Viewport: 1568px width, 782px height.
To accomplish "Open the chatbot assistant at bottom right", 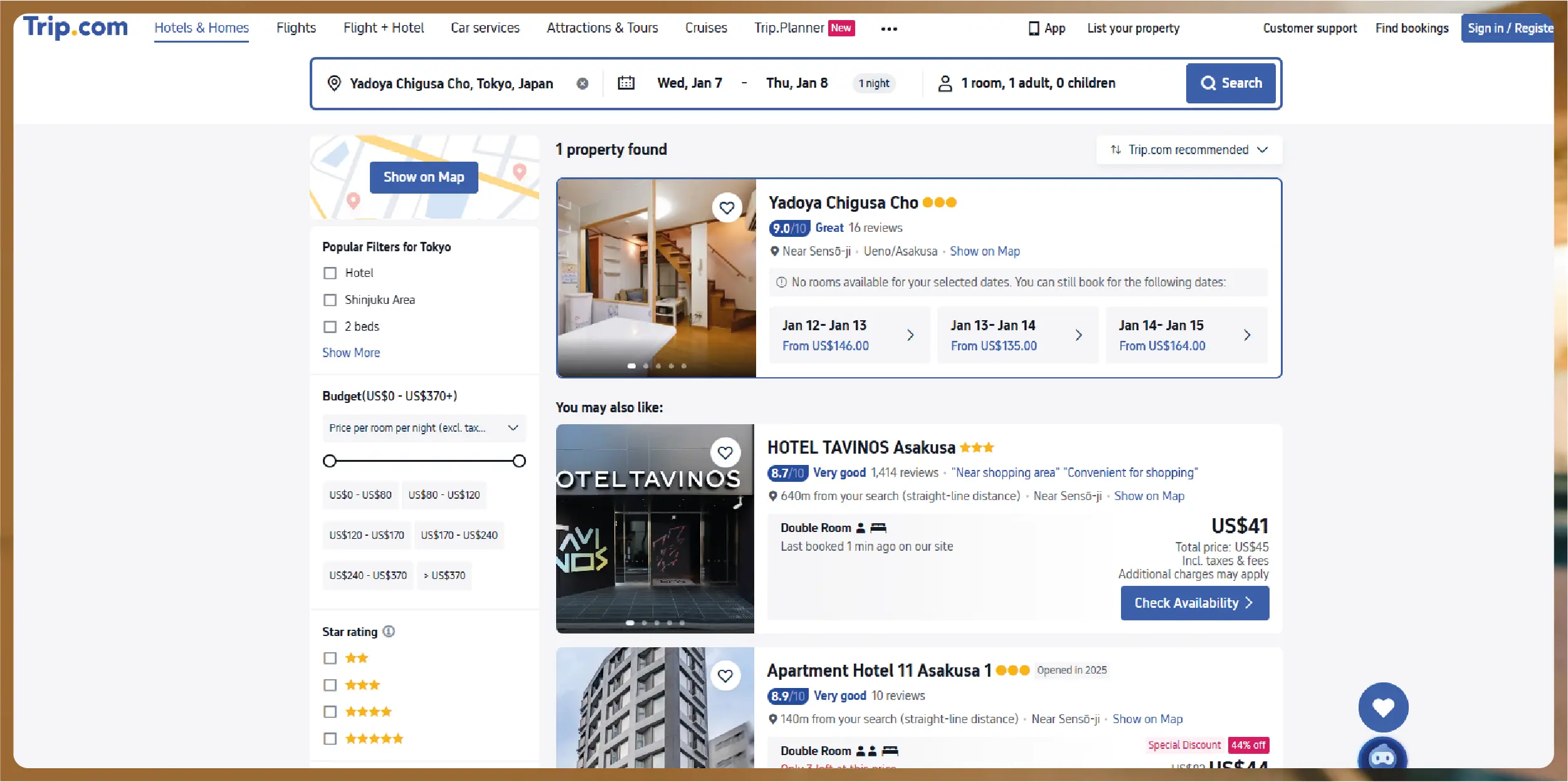I will (1384, 757).
